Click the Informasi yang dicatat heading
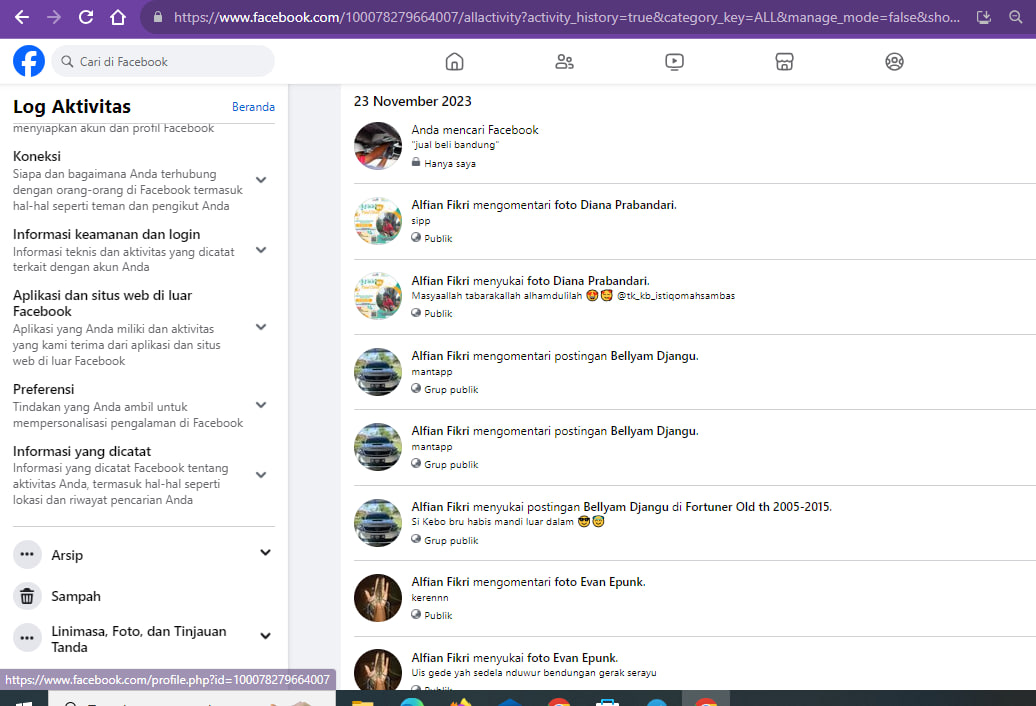Viewport: 1036px width, 706px height. [x=82, y=452]
